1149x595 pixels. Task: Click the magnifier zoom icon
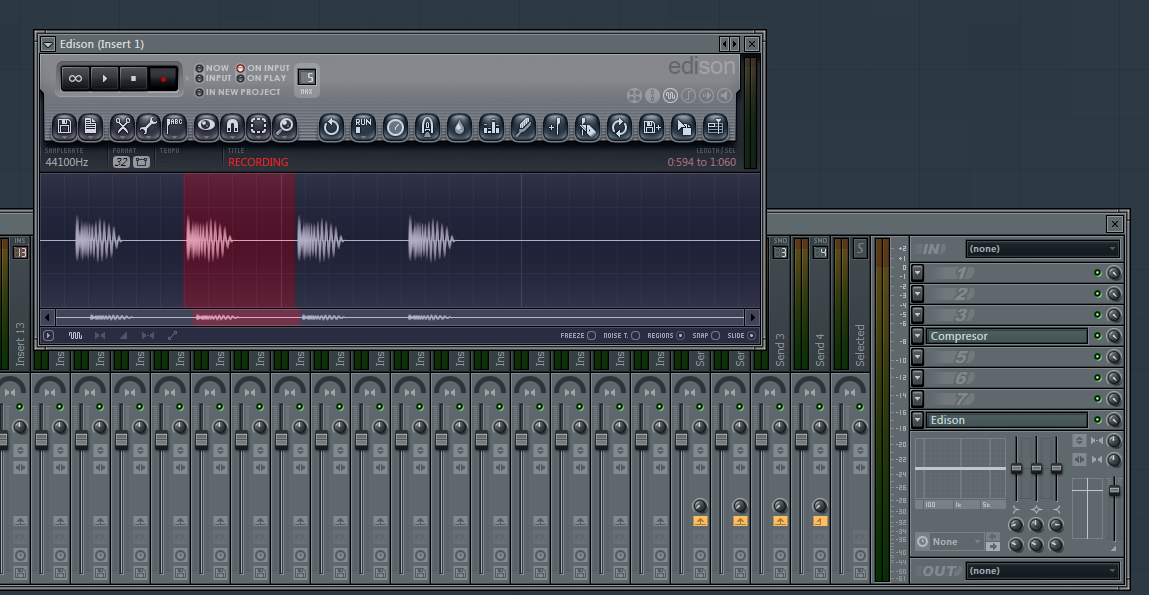[x=285, y=126]
